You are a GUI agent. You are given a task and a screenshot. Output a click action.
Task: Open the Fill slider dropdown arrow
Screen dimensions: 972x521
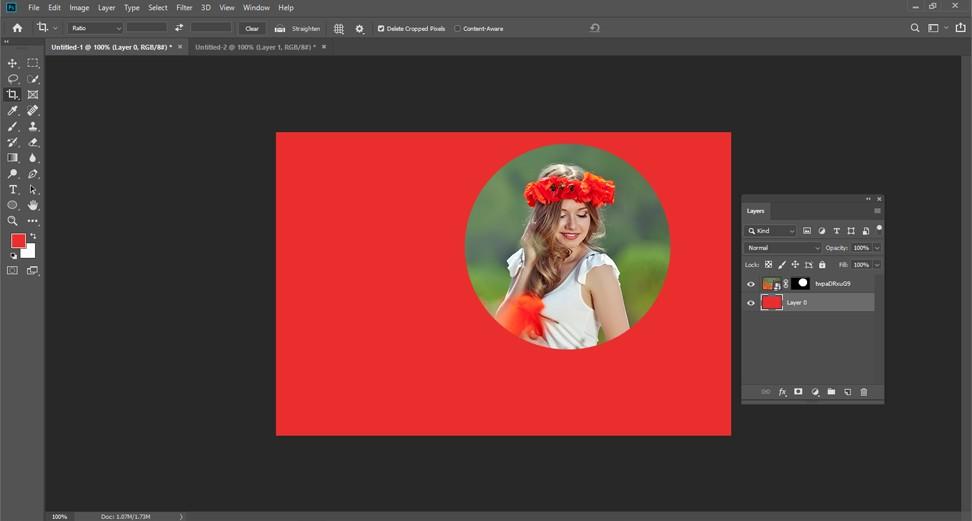[877, 265]
